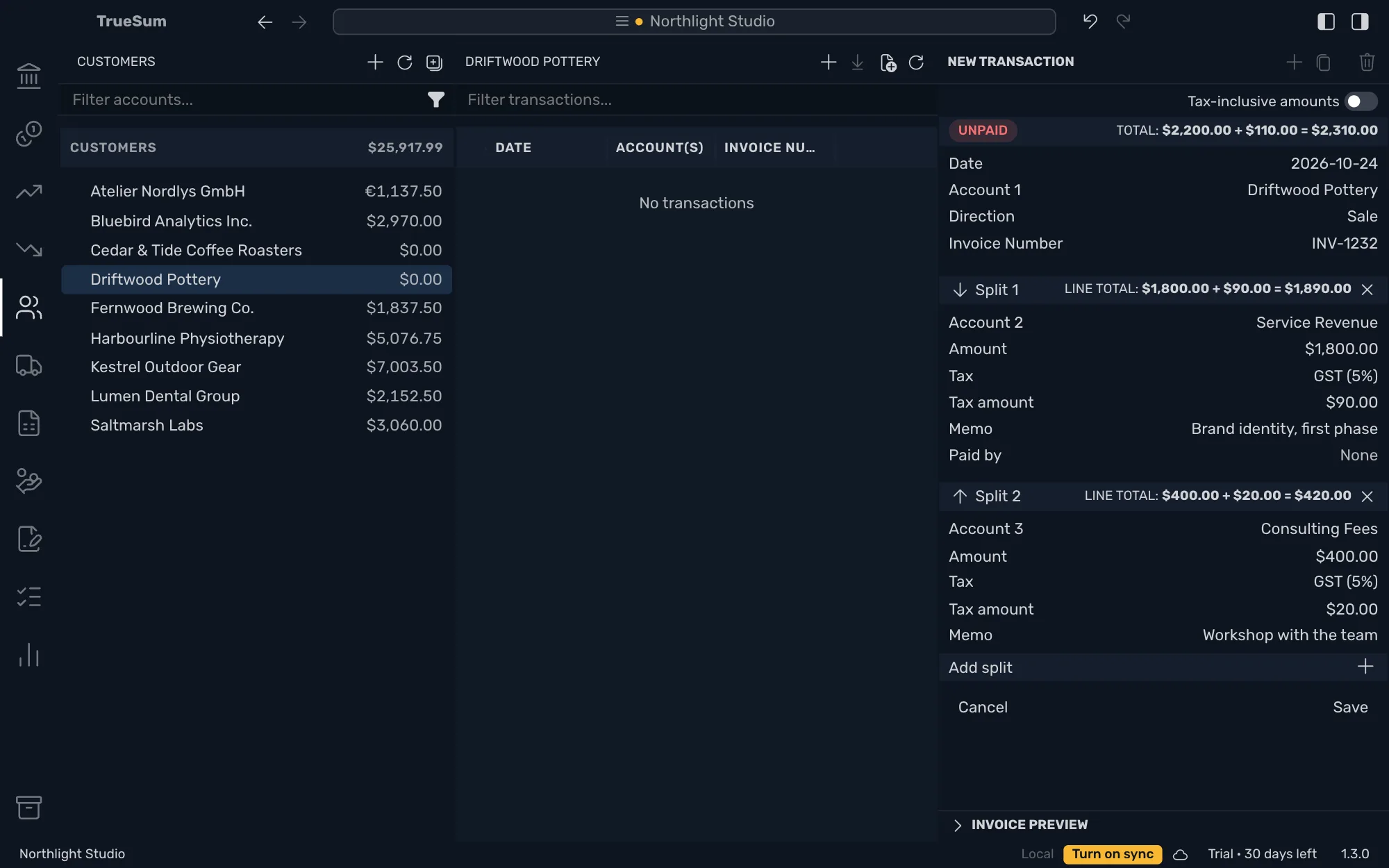Duplicate transaction with copy icon
This screenshot has height=868, width=1389.
[1324, 62]
